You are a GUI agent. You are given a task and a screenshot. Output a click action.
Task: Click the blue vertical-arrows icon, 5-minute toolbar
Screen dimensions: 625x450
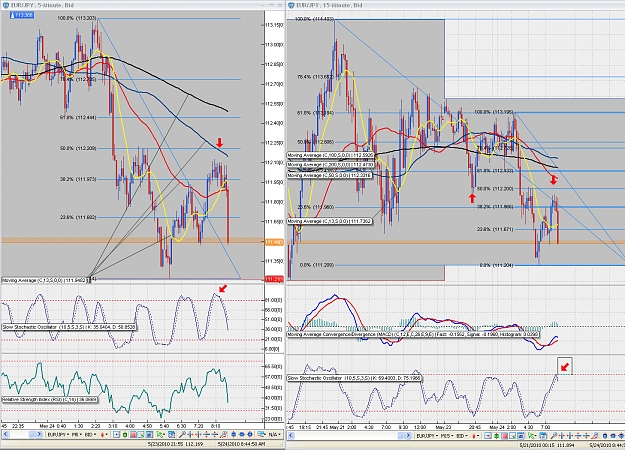(x=233, y=434)
